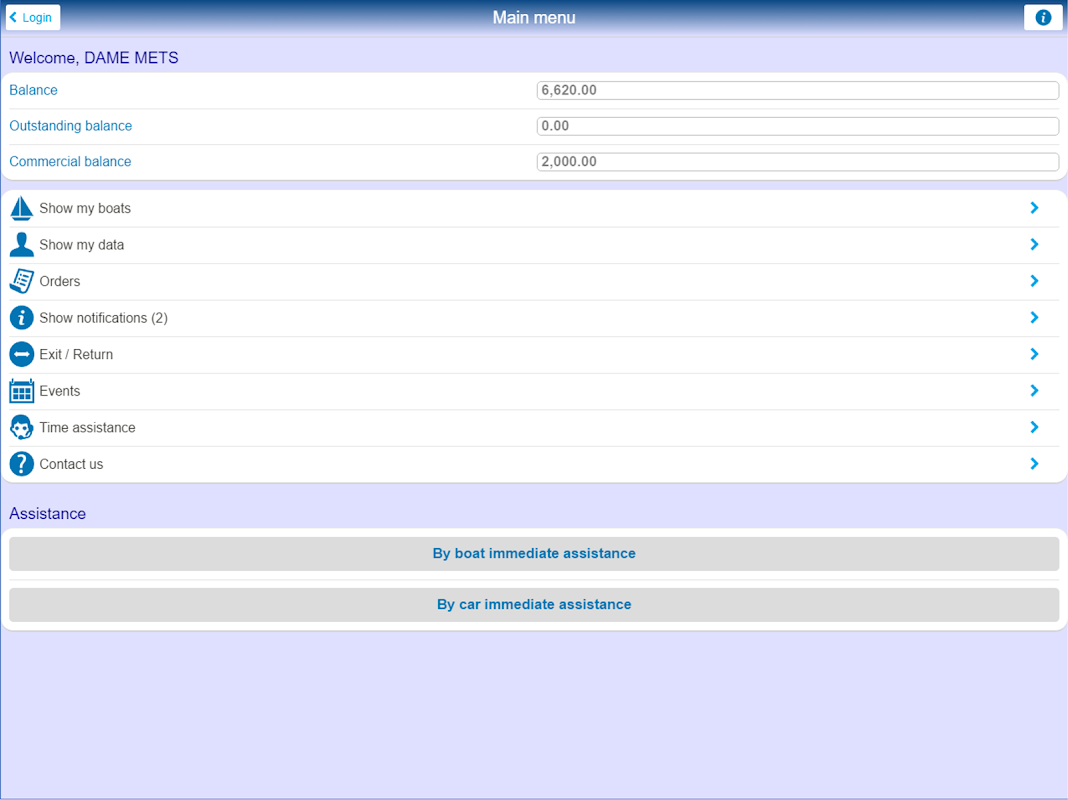Screen dimensions: 1068x800
Task: Request By car immediate assistance
Action: pyautogui.click(x=534, y=605)
